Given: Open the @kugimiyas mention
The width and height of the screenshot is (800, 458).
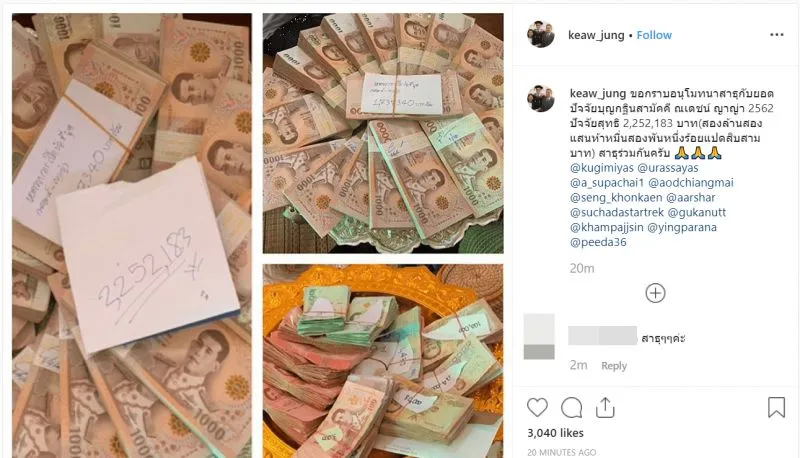Looking at the screenshot, I should (602, 168).
